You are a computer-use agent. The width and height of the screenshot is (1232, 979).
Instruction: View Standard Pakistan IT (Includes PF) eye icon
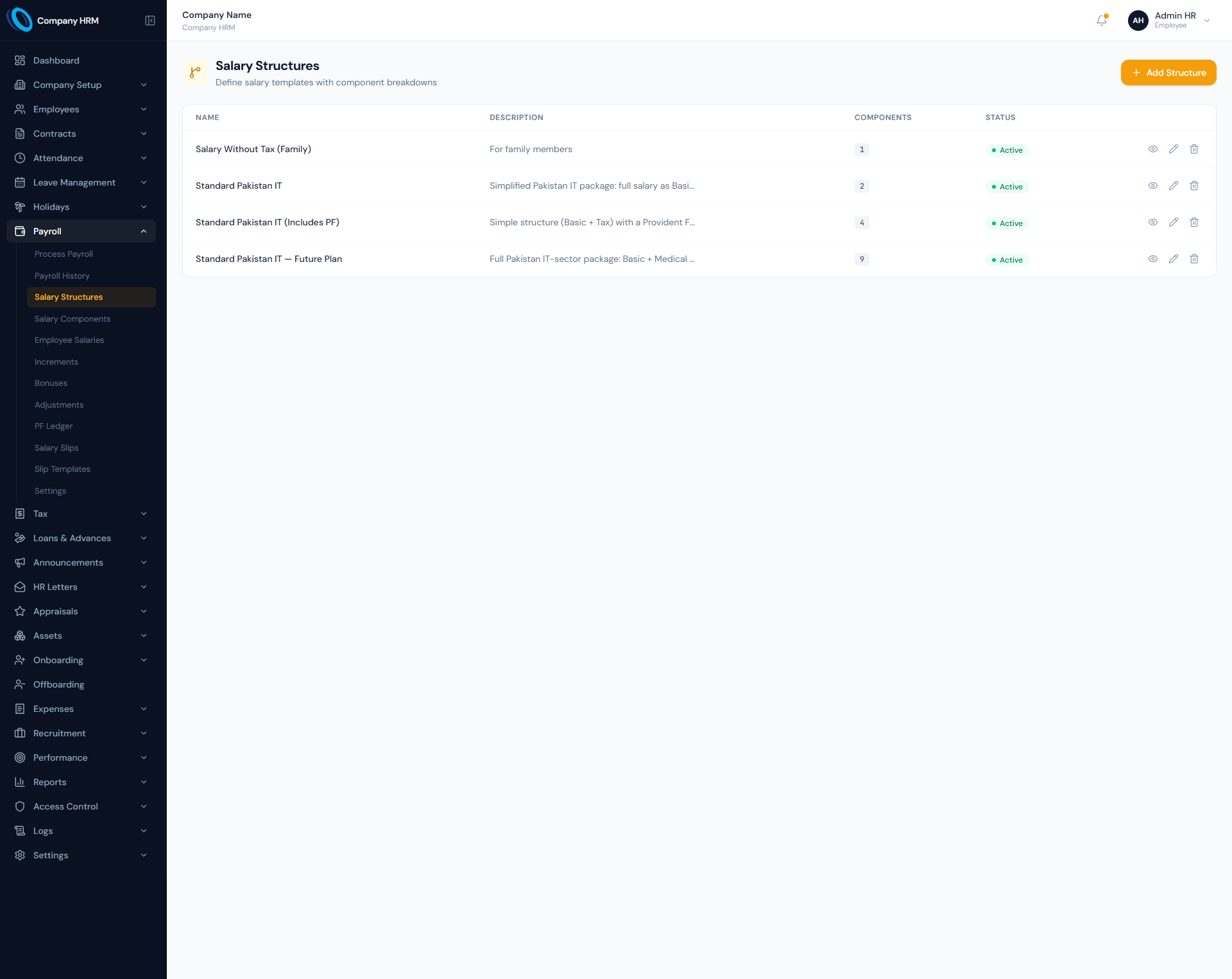[1153, 222]
